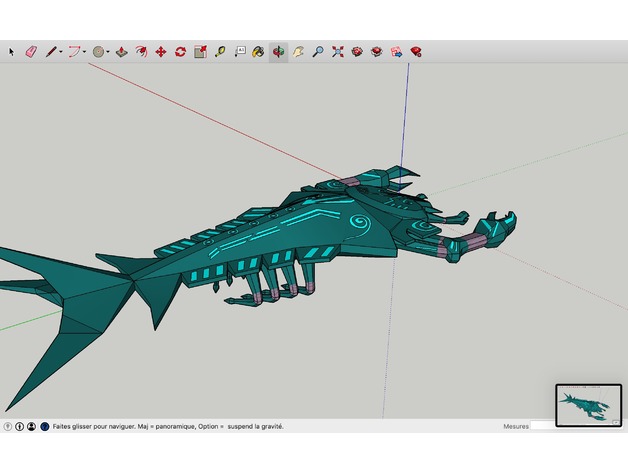Pick the Scale tool
Viewport: 628px width, 472px height.
tap(200, 51)
